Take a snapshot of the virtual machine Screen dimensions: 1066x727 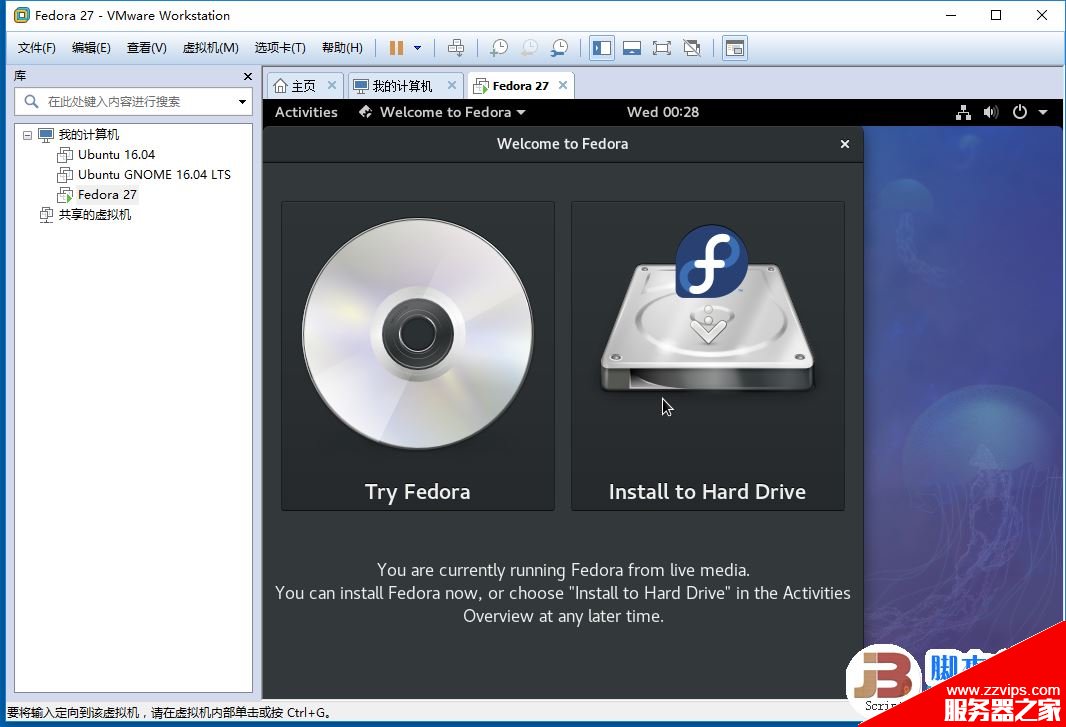(499, 48)
